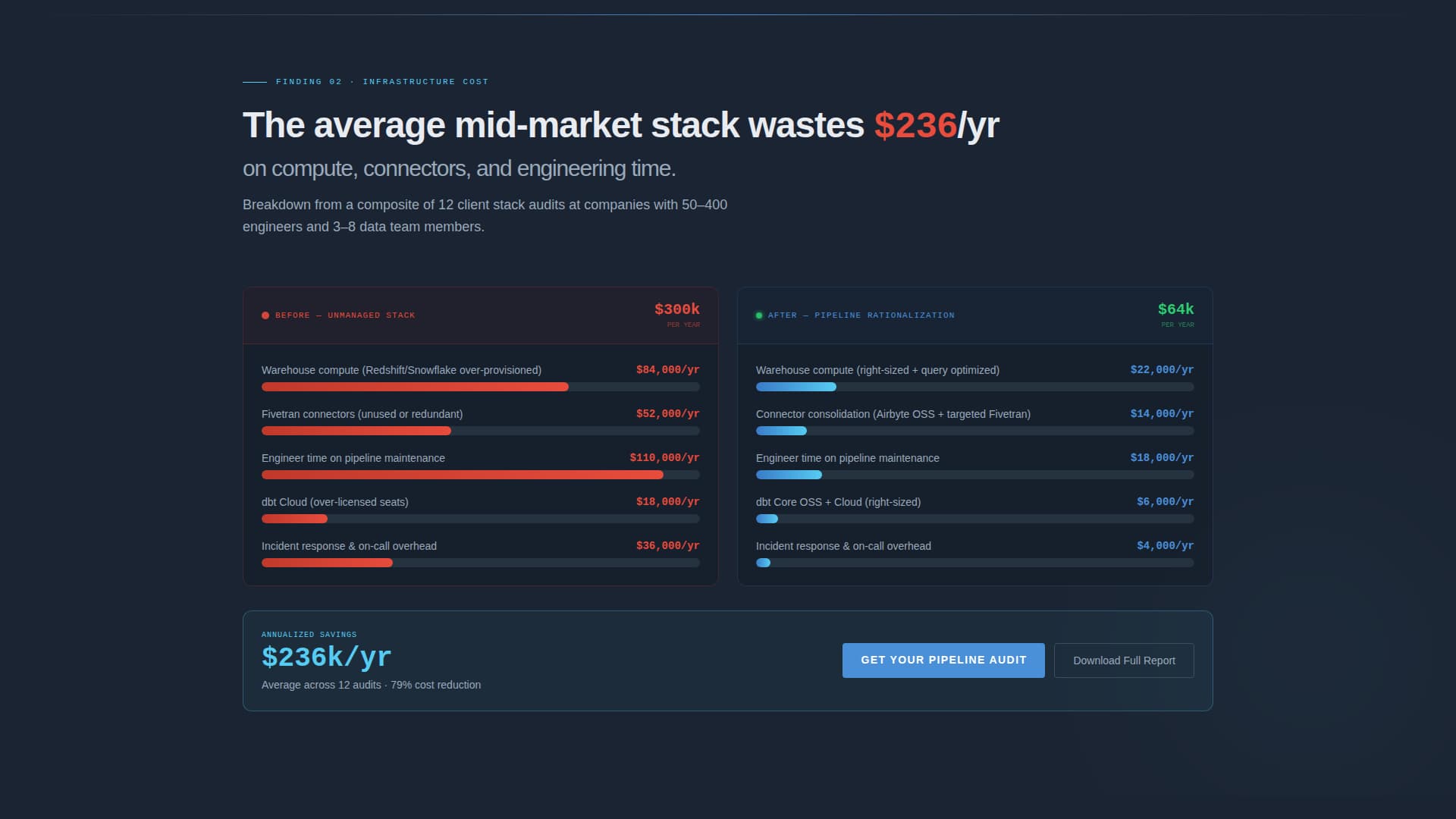
Task: Select the $300k per year total
Action: click(x=677, y=309)
